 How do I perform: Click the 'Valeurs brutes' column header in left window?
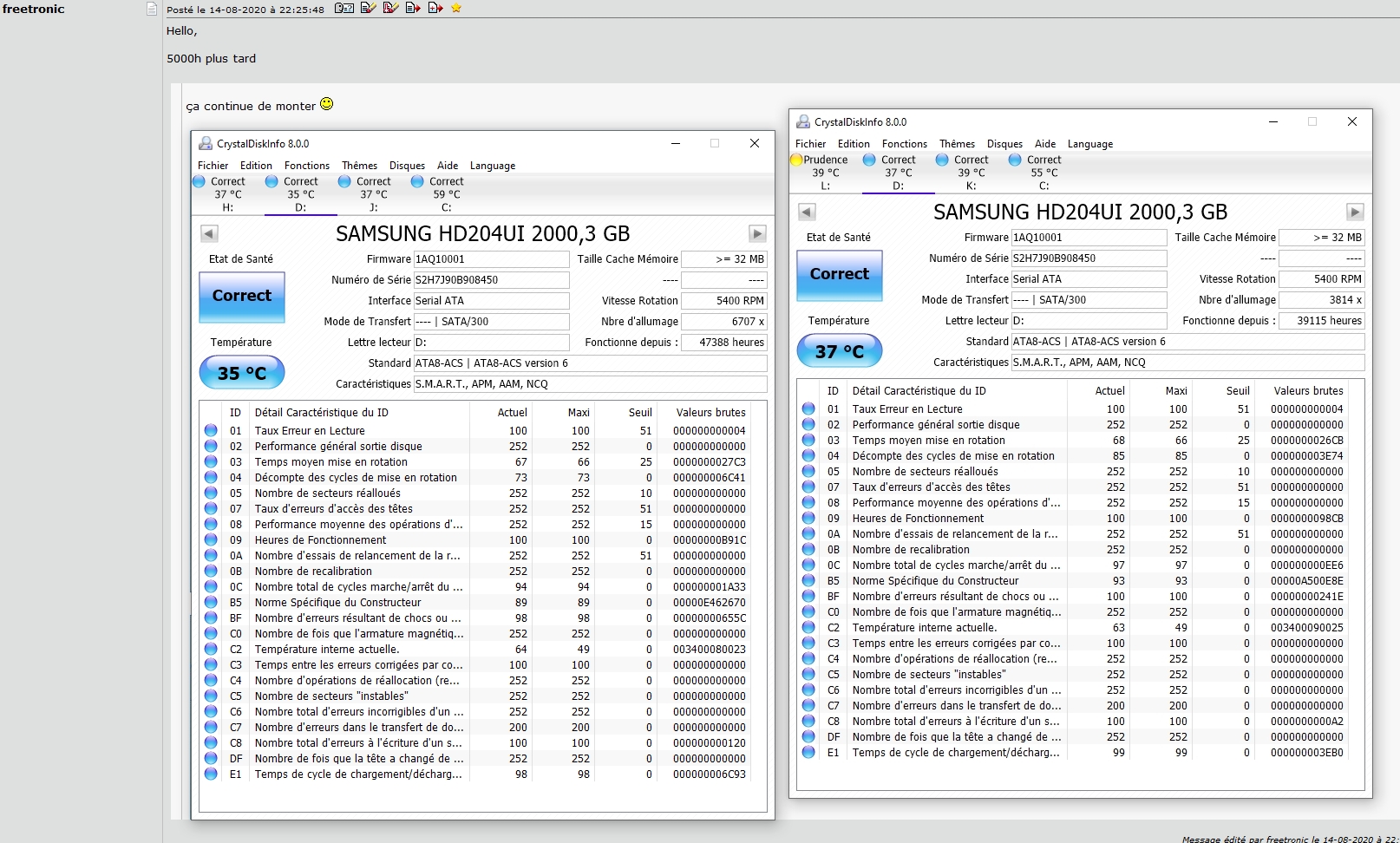pos(710,413)
